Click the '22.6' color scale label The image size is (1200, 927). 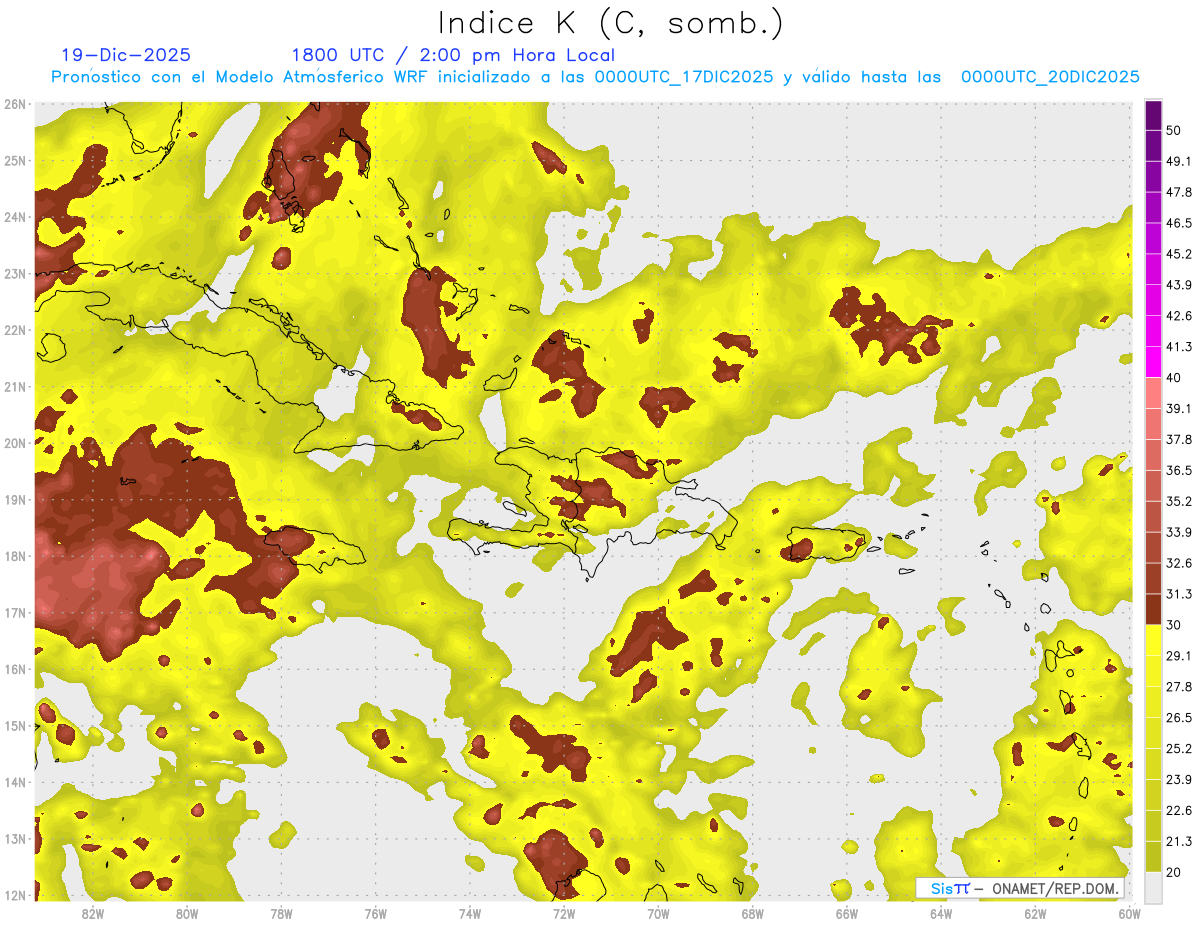[1178, 810]
